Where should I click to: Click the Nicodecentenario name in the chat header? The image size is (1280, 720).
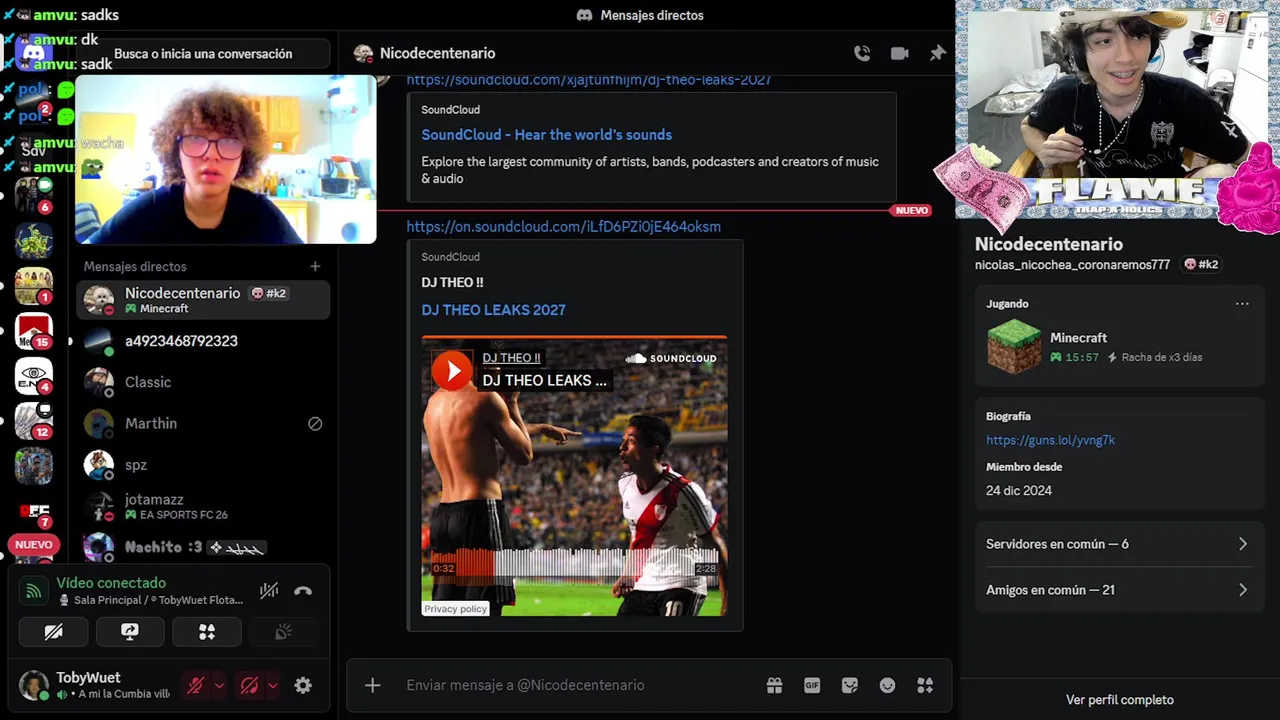(x=437, y=54)
